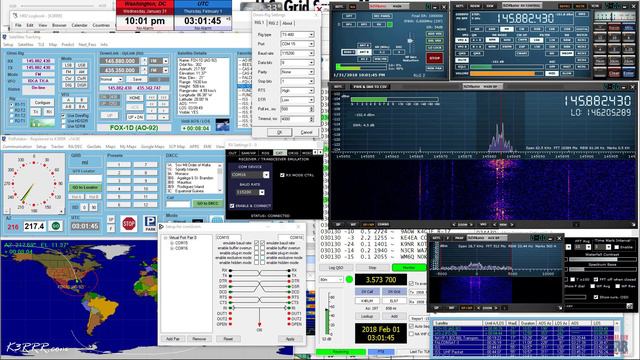Toggle the RX MODE CTRL checkbox
The height and width of the screenshot is (360, 640).
point(282,175)
